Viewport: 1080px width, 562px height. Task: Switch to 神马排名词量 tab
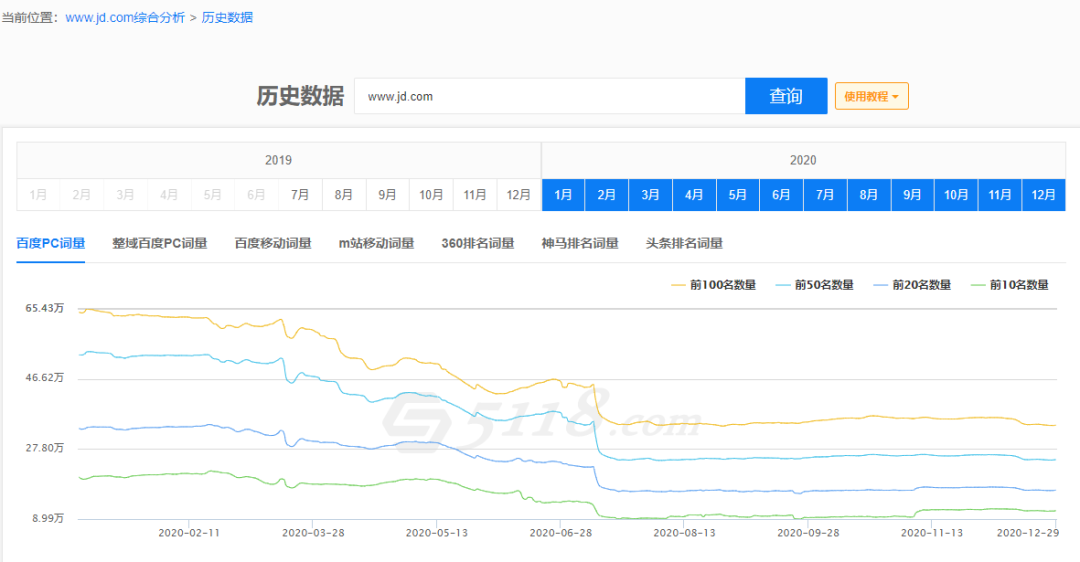pos(580,243)
